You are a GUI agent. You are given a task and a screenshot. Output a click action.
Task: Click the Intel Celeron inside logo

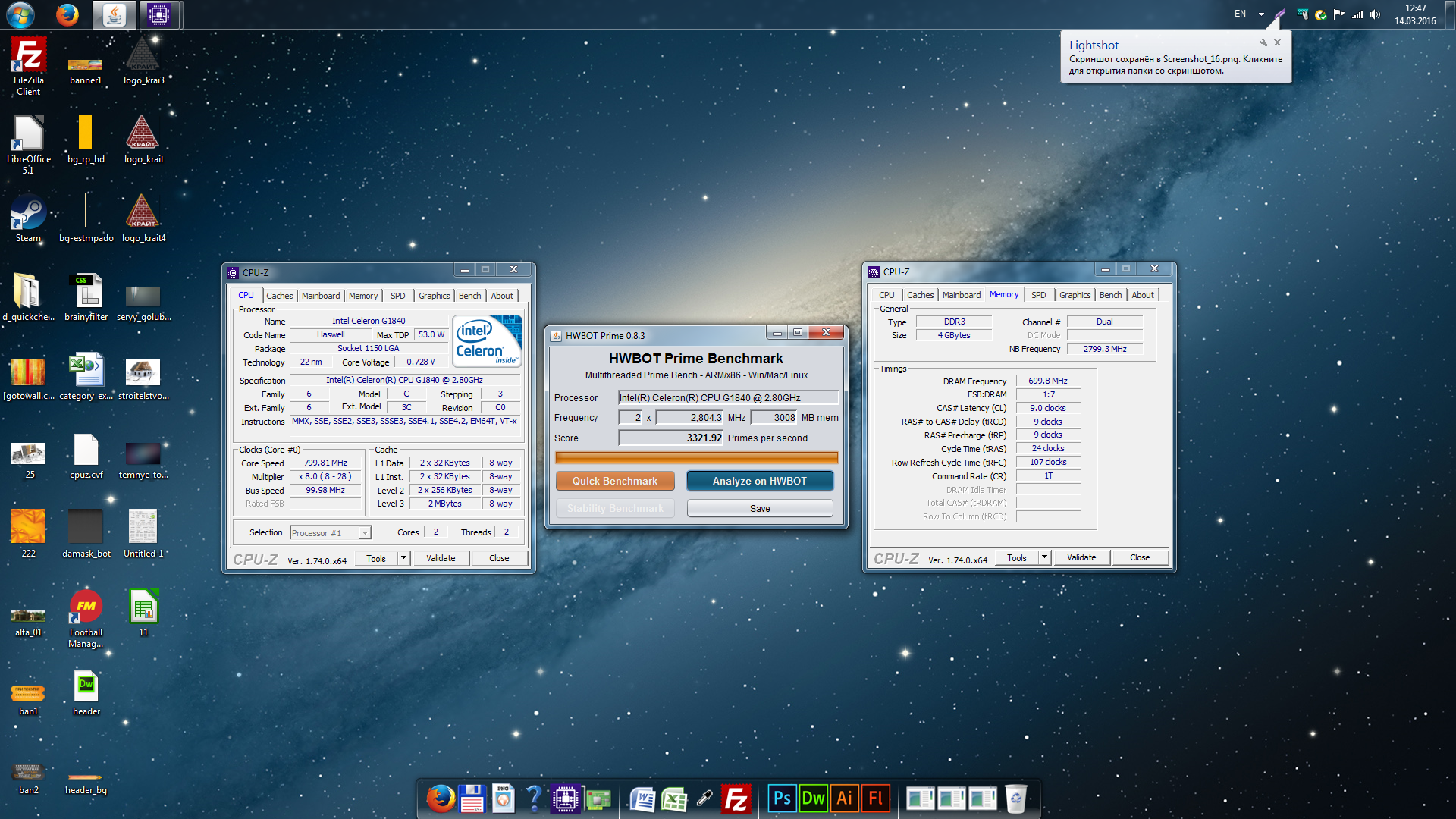487,341
